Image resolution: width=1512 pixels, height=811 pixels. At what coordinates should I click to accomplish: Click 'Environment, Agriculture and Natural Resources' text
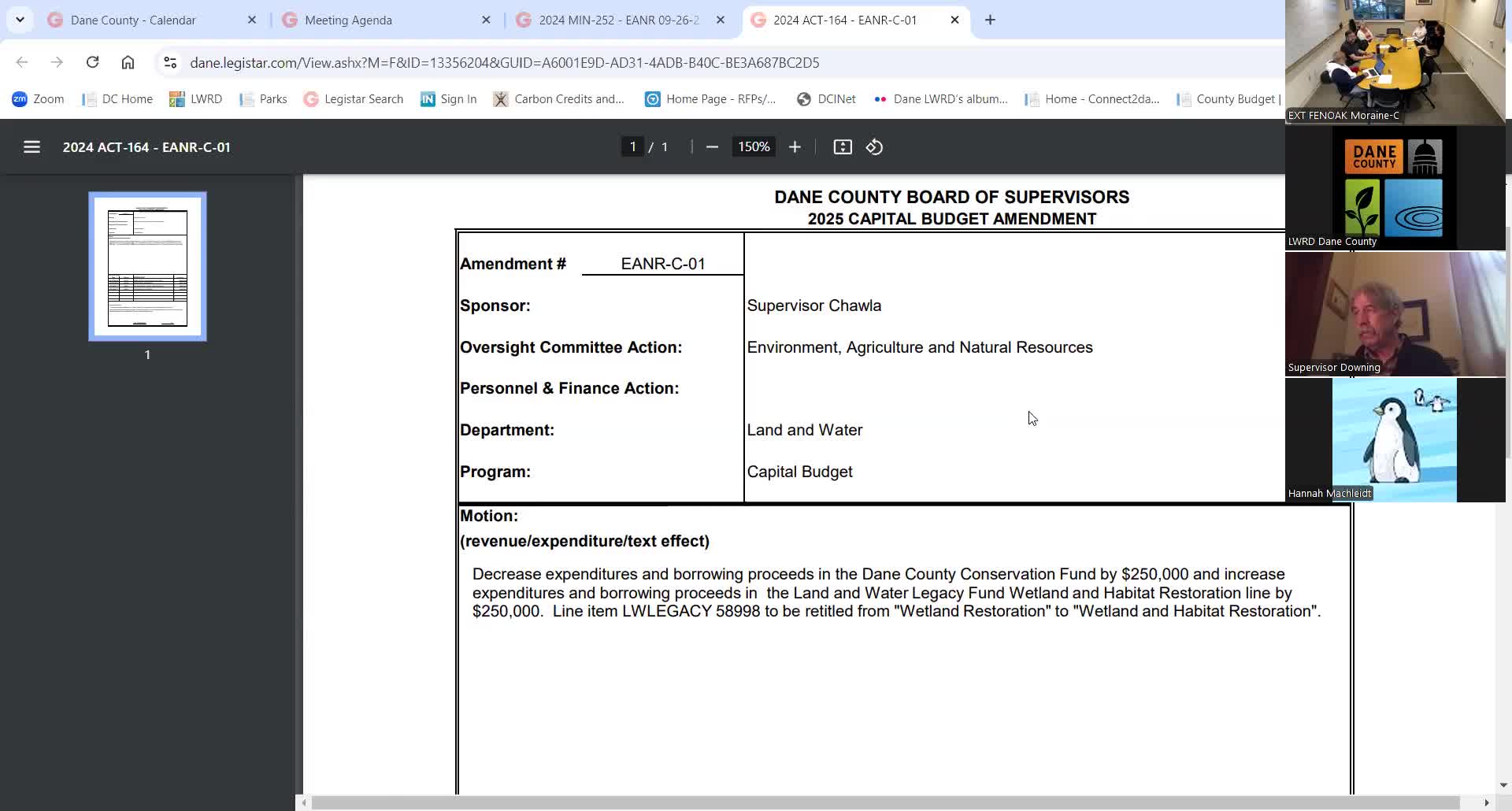[x=920, y=347]
